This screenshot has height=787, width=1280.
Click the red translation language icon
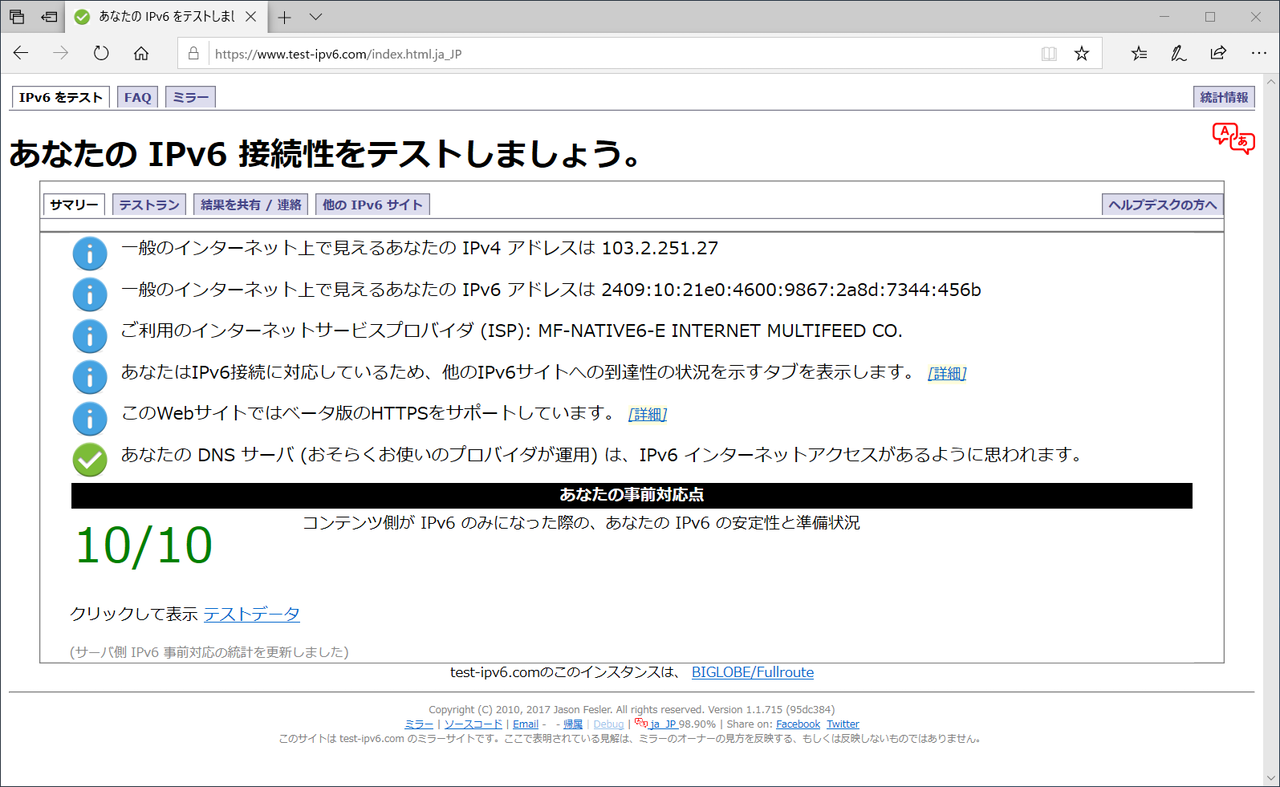coord(1233,138)
